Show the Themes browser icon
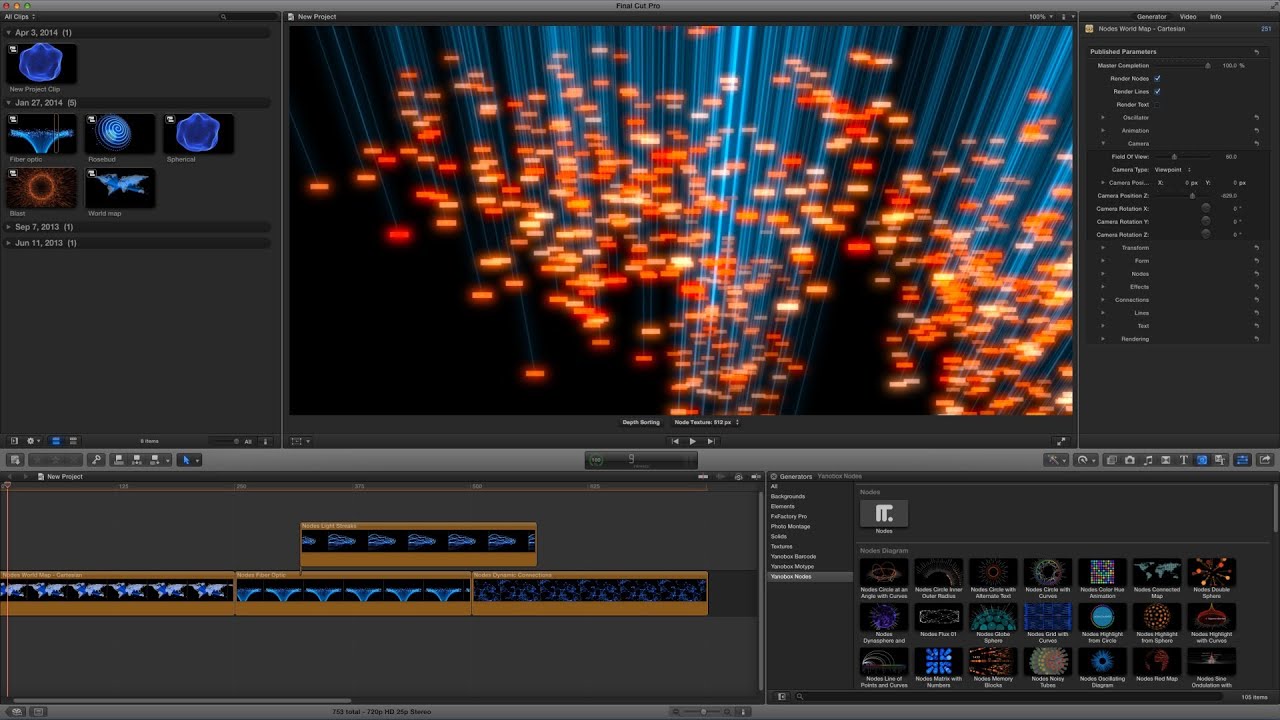1280x720 pixels. pyautogui.click(x=1219, y=460)
